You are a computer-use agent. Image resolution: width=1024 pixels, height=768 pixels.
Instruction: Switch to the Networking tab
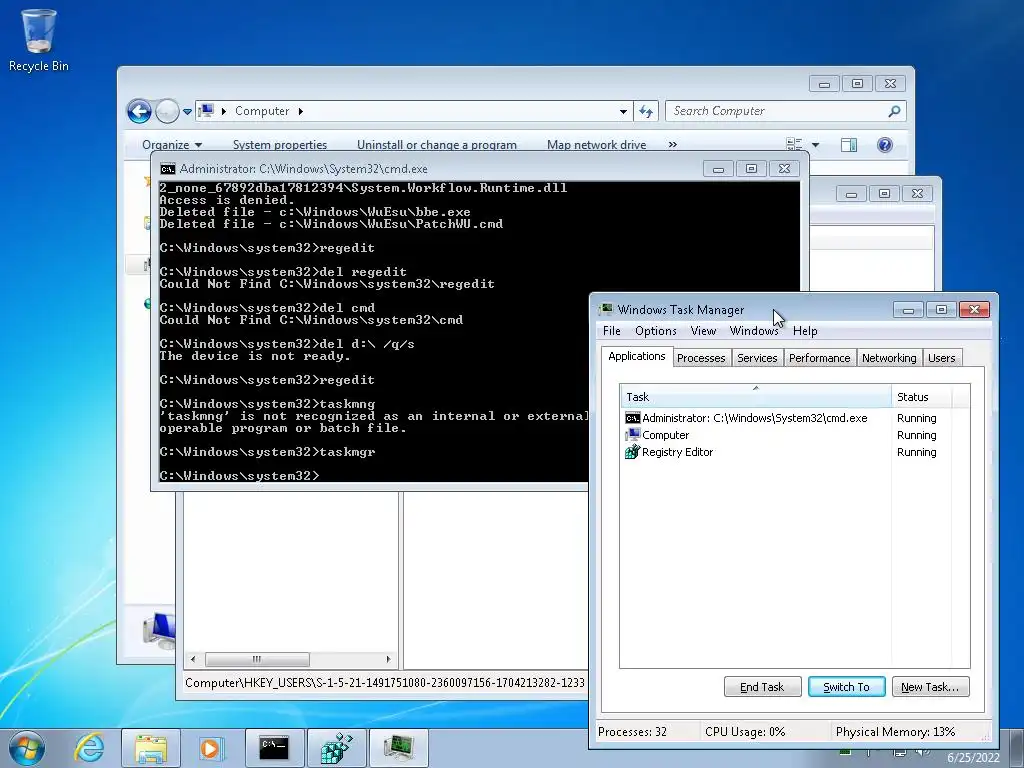coord(889,358)
